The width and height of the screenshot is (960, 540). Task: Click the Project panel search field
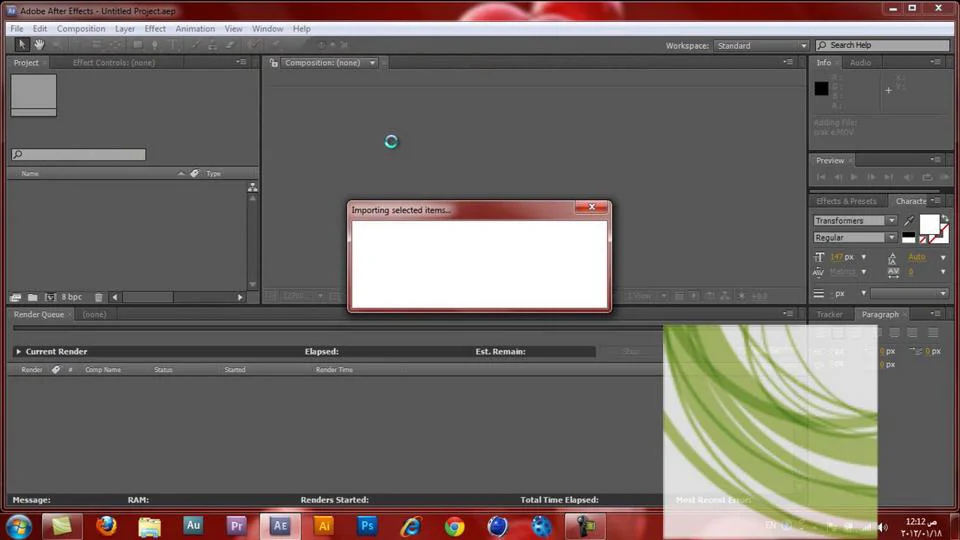[x=78, y=154]
